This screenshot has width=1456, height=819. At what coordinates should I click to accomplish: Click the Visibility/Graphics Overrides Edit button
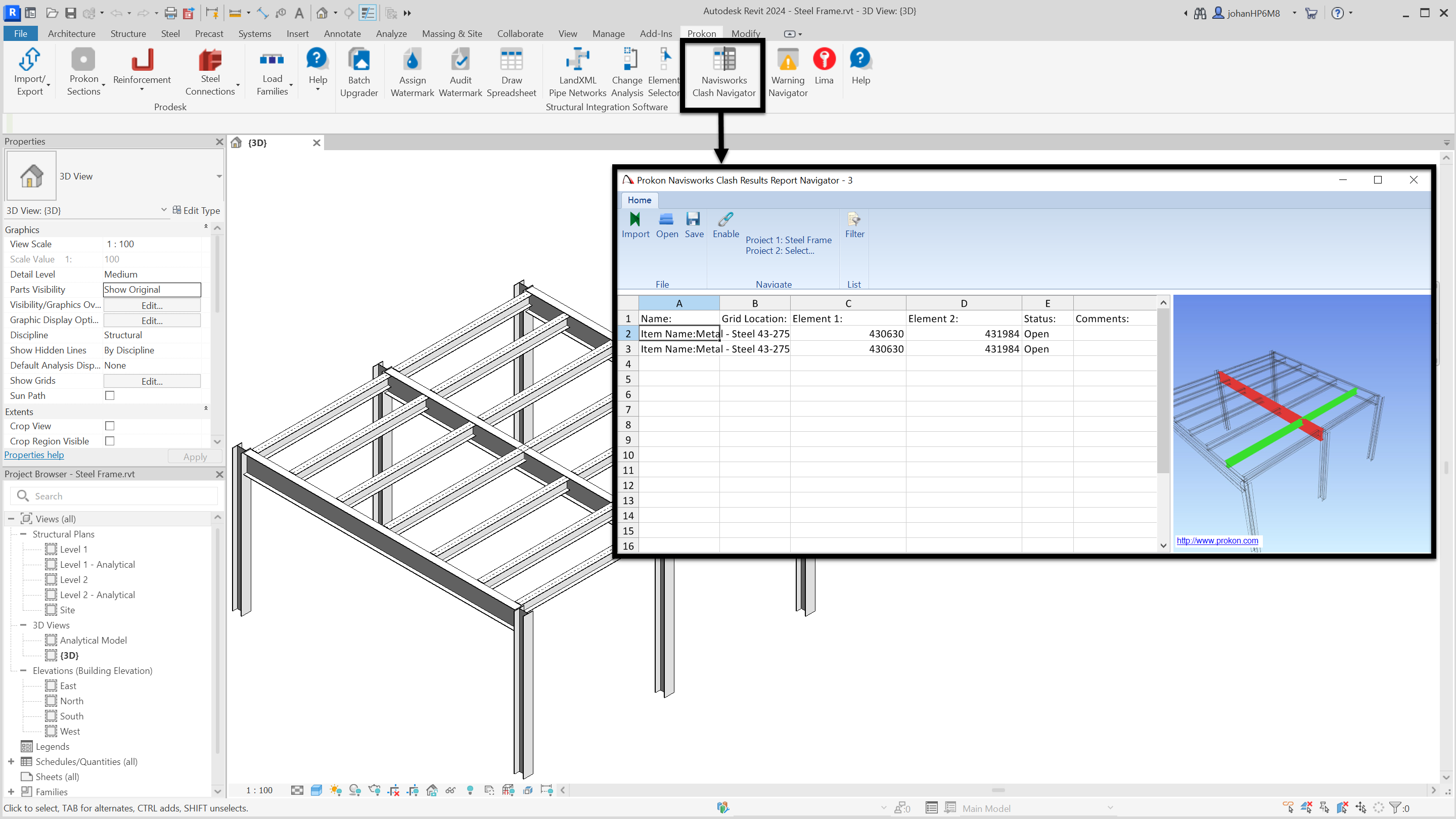coord(152,305)
